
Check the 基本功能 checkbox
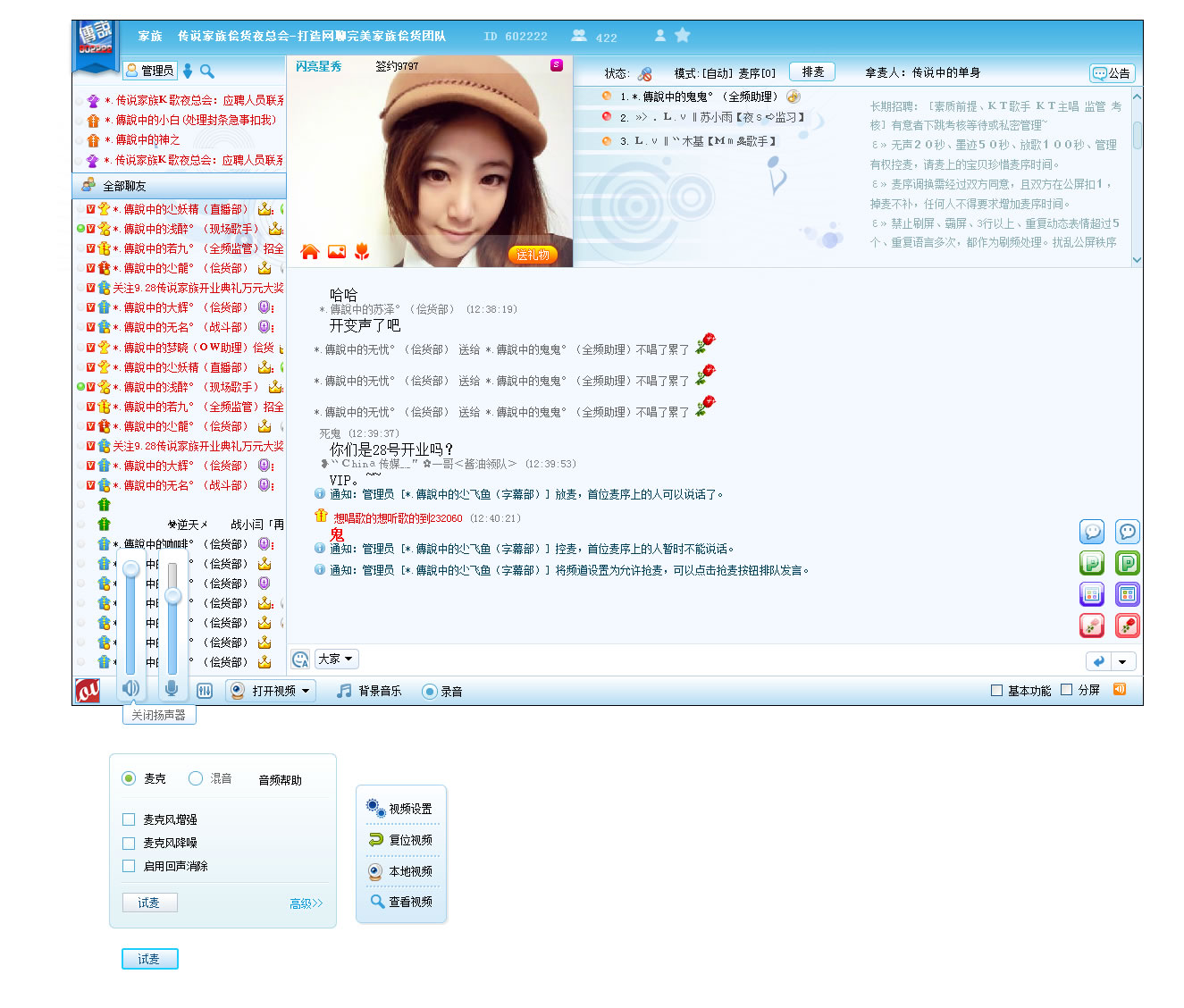pos(996,690)
